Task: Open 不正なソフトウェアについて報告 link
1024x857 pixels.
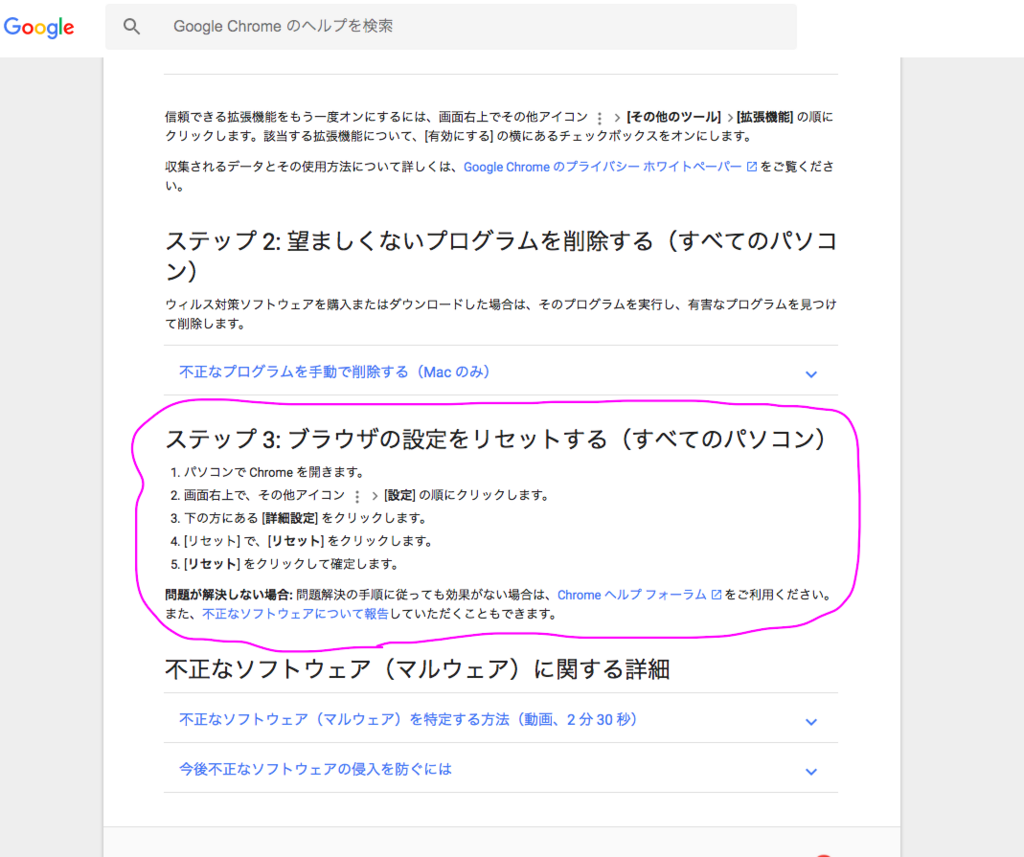Action: click(295, 614)
